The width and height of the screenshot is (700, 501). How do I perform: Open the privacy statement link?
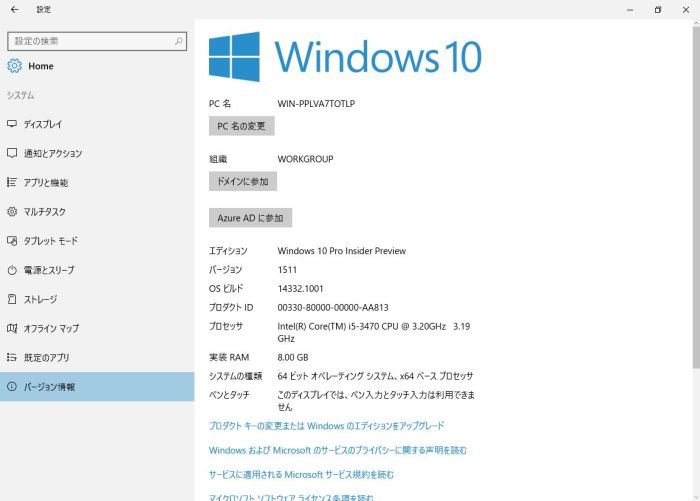338,450
